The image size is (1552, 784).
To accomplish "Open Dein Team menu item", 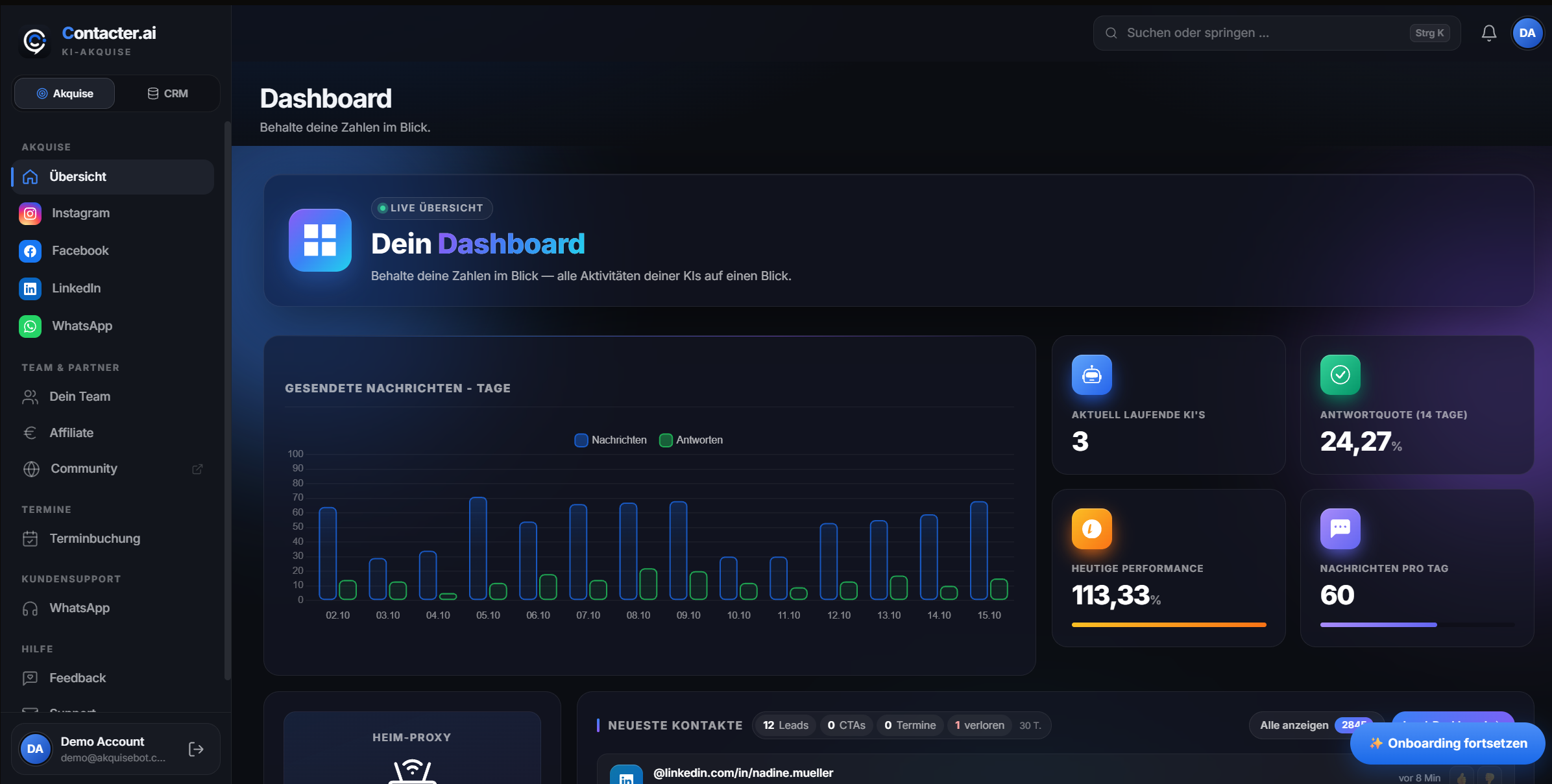I will point(113,396).
